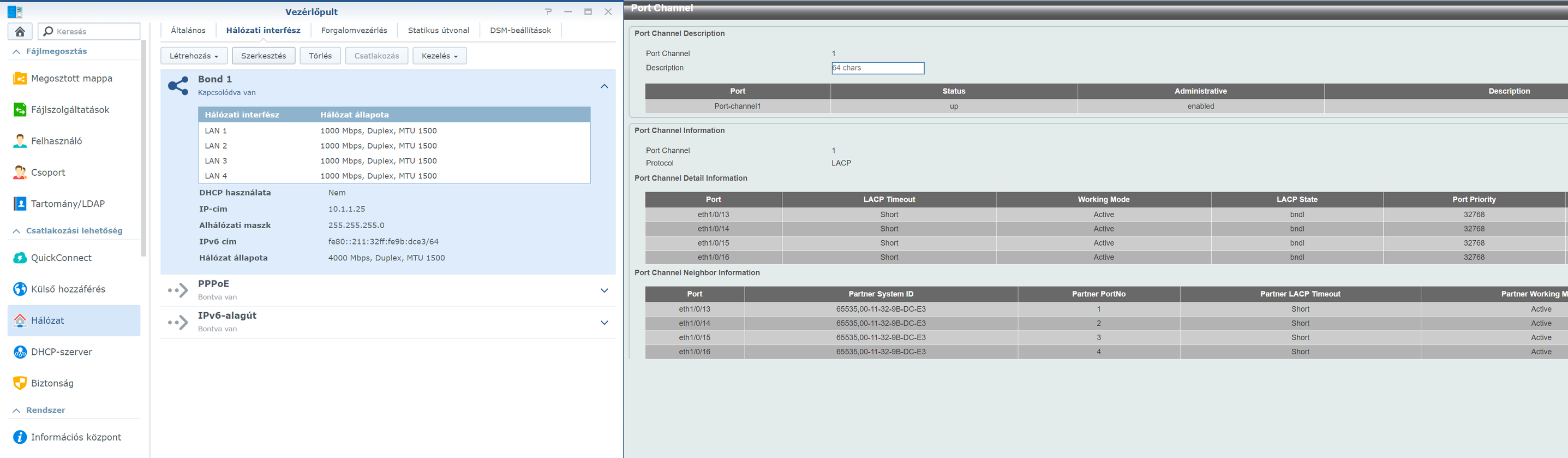Switch to the DSM-beállítások tab
This screenshot has width=1568, height=458.
520,31
